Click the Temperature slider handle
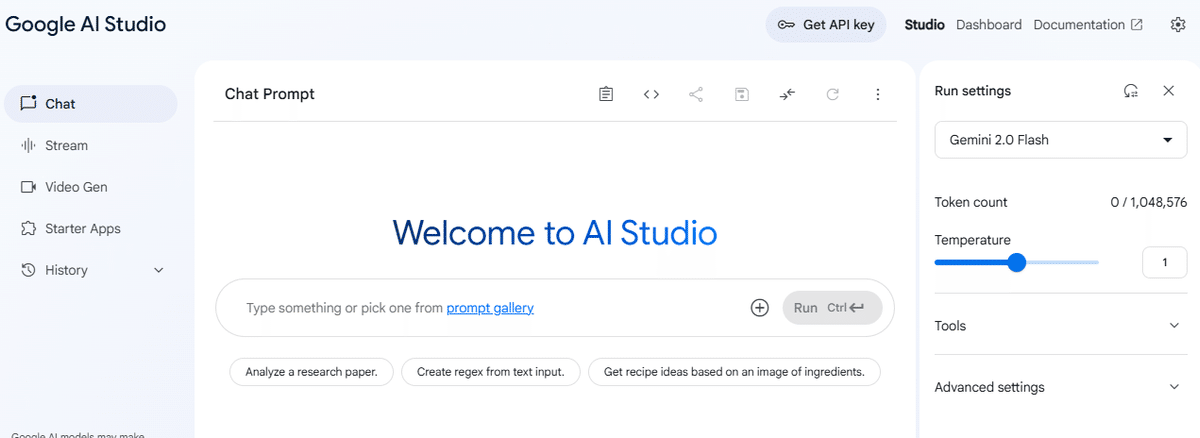 click(1017, 263)
